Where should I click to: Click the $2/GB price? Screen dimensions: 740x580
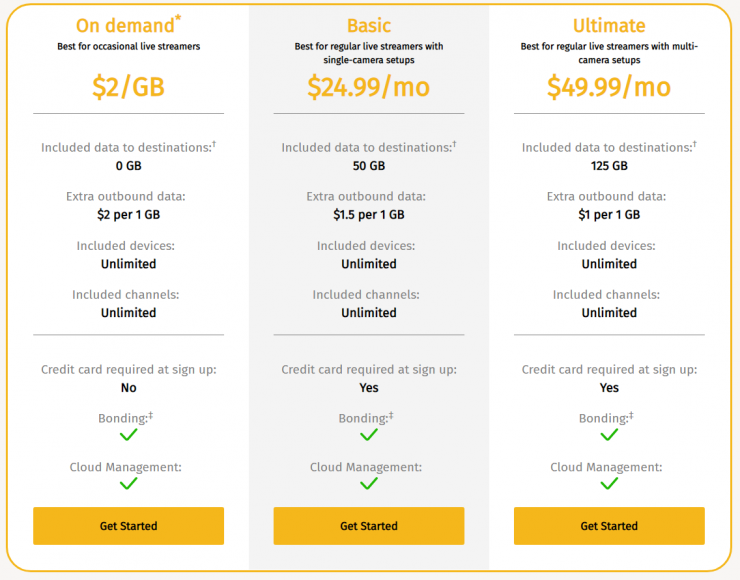128,87
